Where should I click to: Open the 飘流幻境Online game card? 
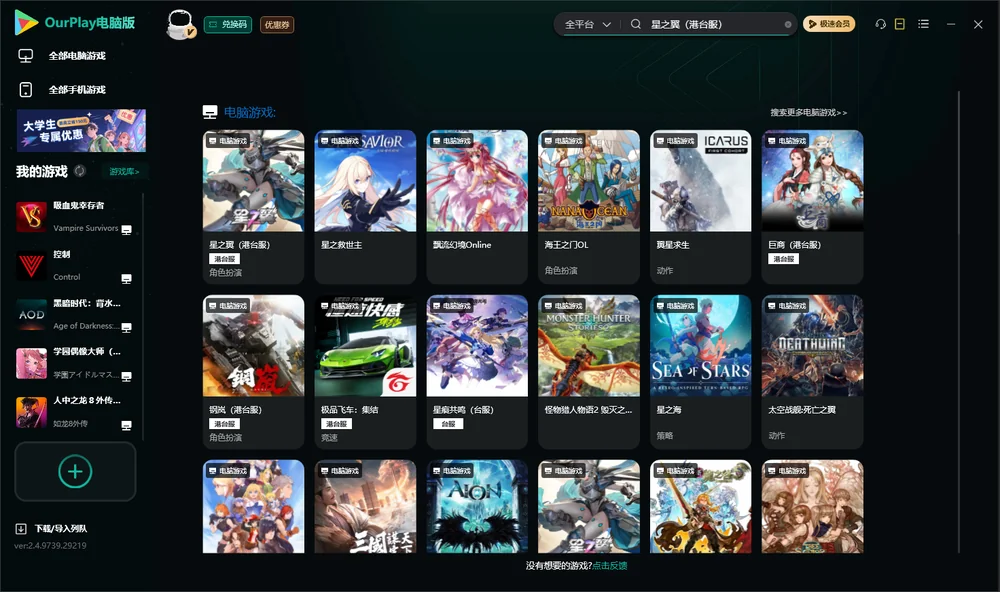[477, 207]
